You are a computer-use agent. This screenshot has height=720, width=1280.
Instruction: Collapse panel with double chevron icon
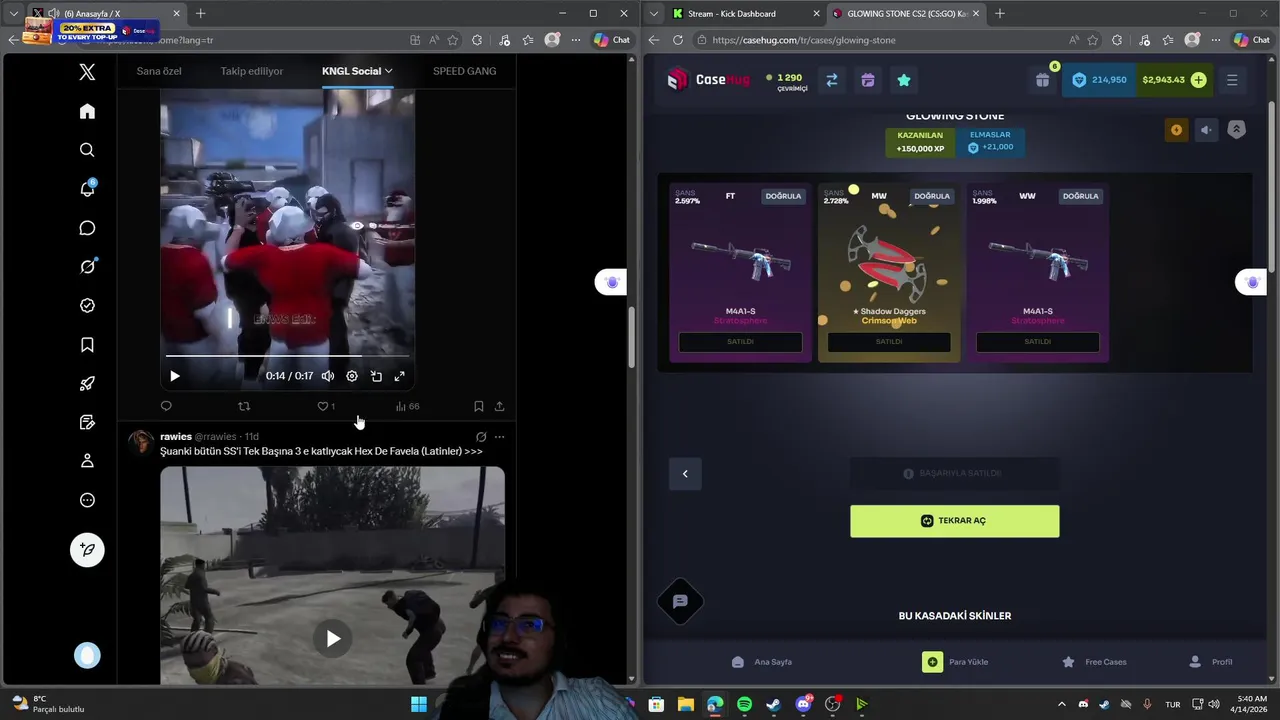point(1237,130)
